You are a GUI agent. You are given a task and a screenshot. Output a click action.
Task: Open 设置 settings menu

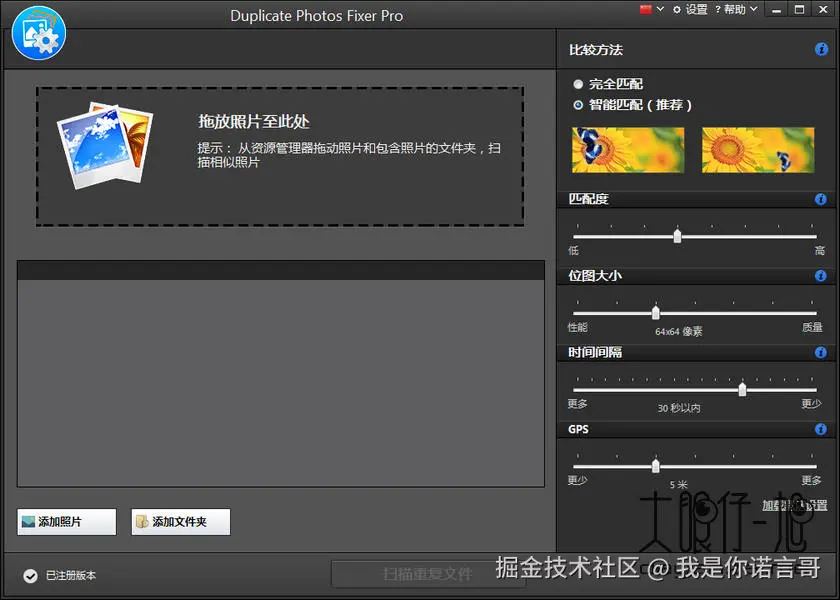tap(691, 9)
